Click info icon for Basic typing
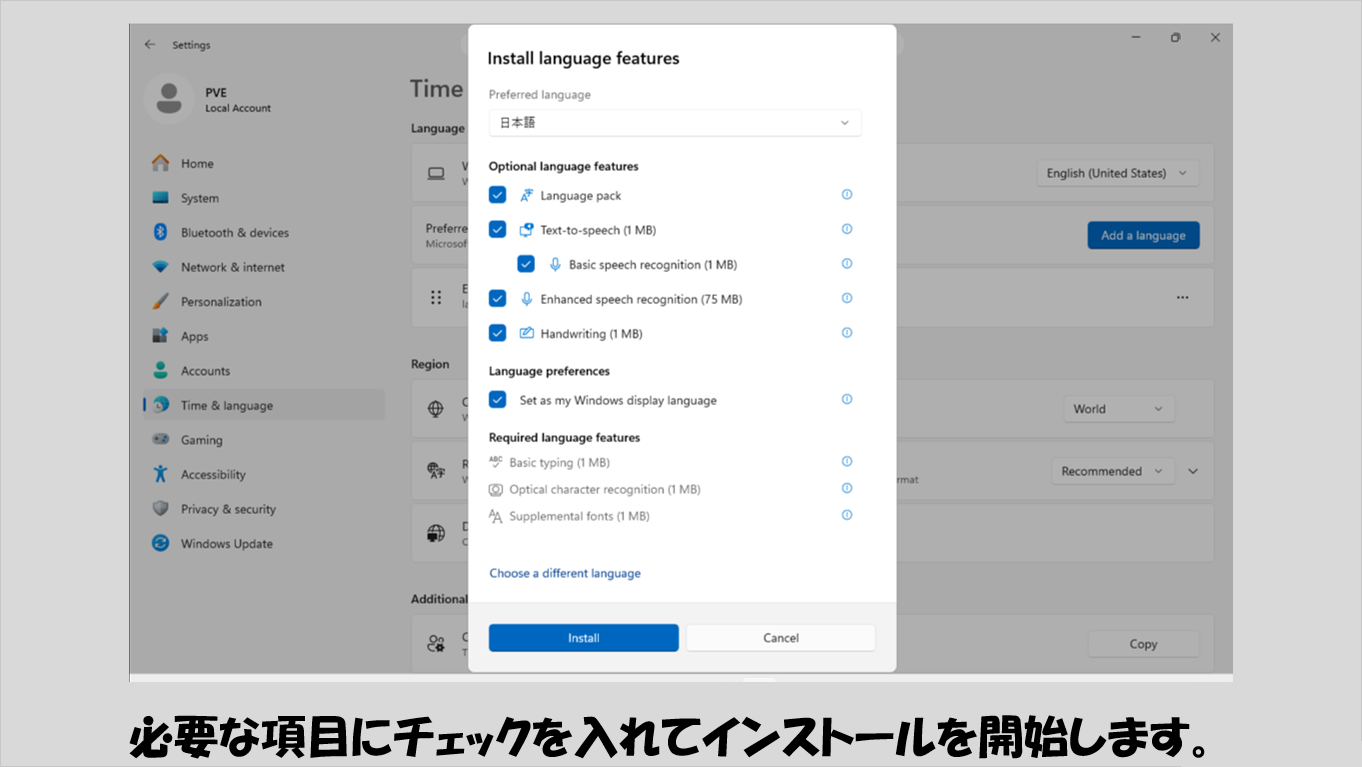The image size is (1362, 767). coord(847,462)
